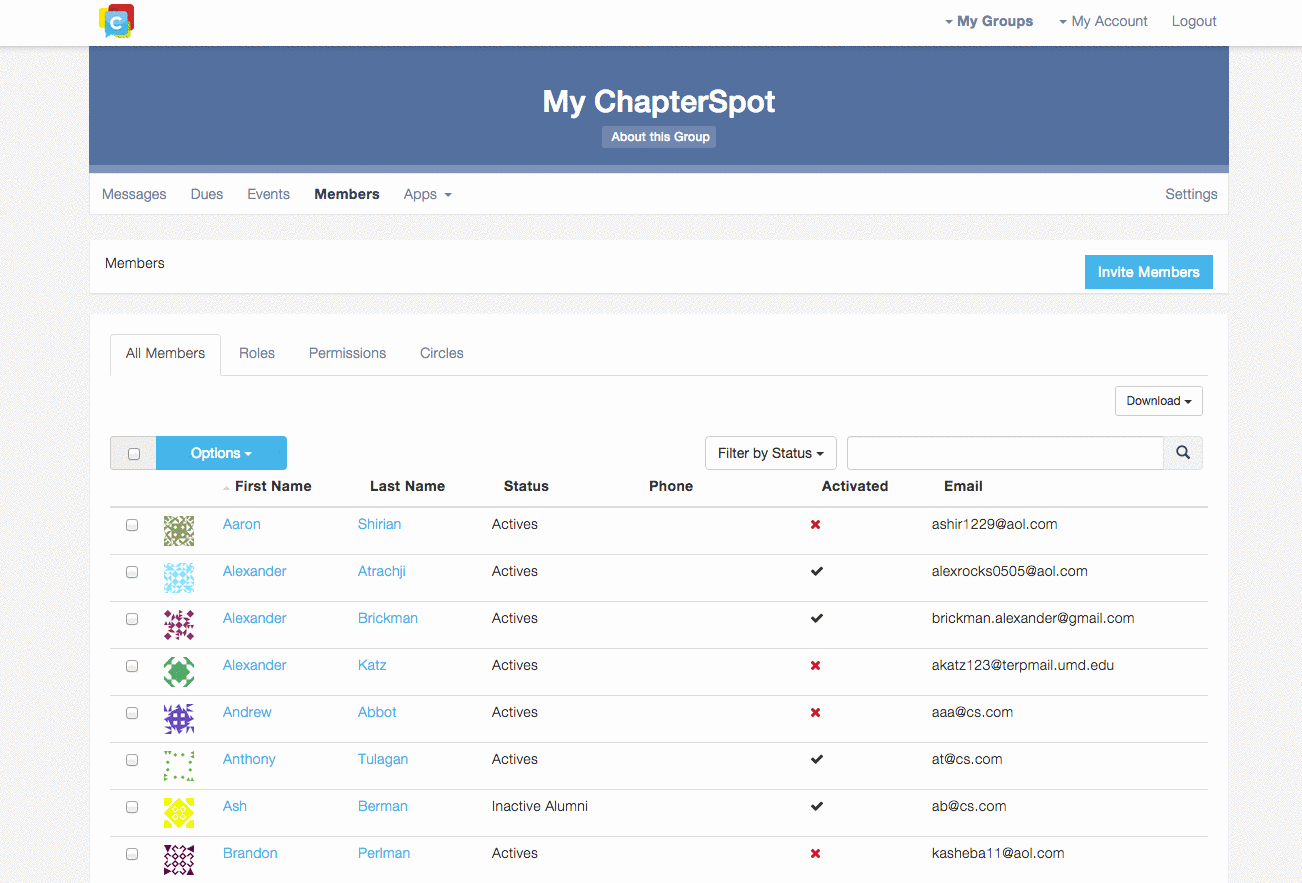Go to the Messages section
Image resolution: width=1302 pixels, height=883 pixels.
click(134, 194)
